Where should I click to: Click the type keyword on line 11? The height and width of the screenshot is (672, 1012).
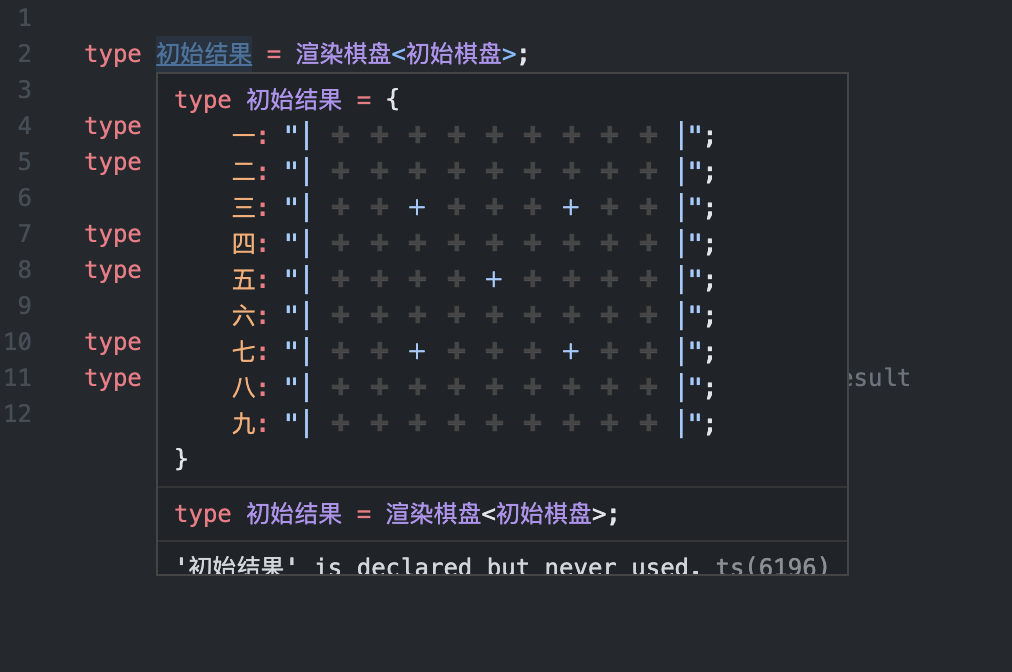(x=113, y=378)
